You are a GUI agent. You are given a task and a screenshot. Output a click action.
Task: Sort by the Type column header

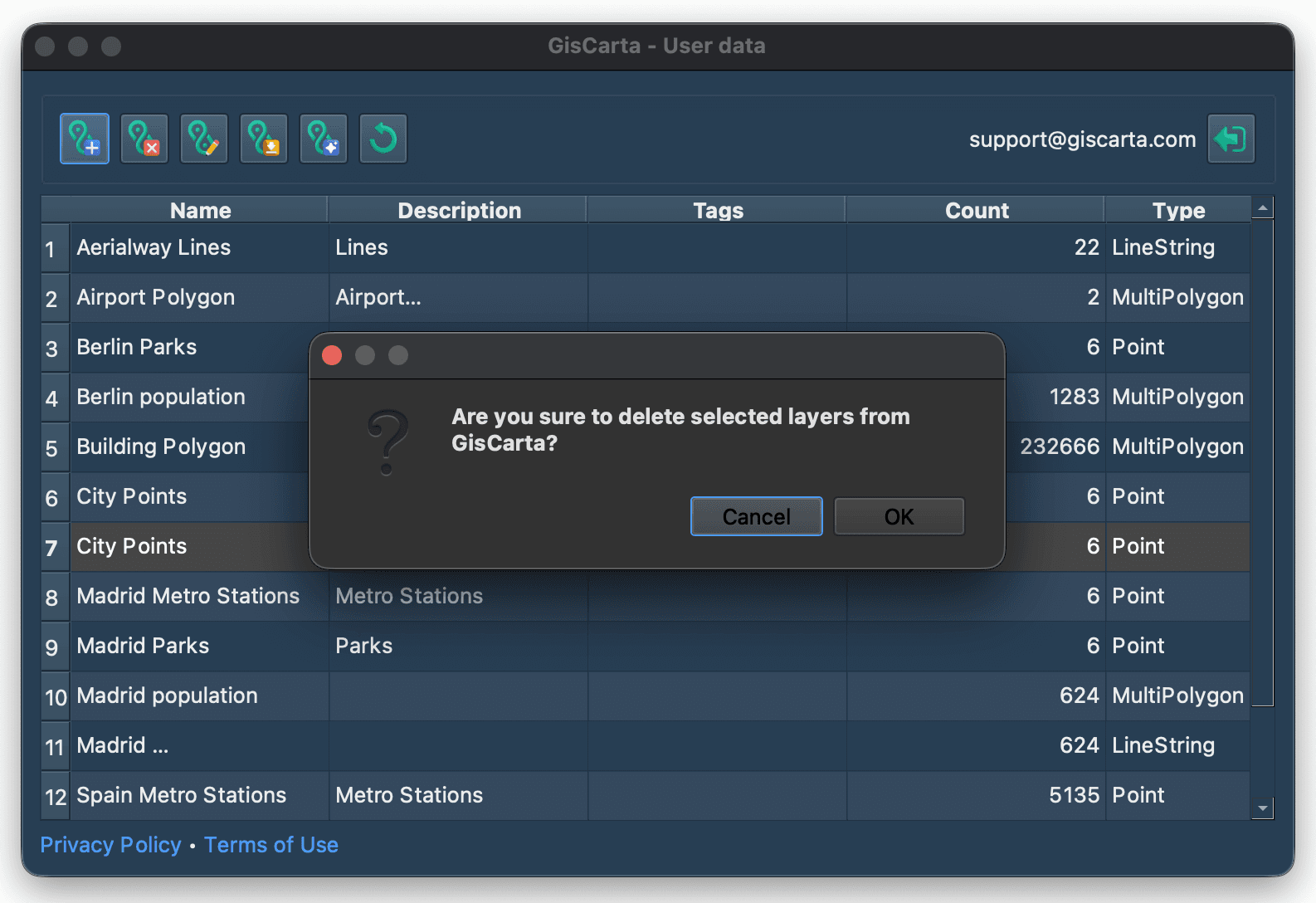(1178, 210)
